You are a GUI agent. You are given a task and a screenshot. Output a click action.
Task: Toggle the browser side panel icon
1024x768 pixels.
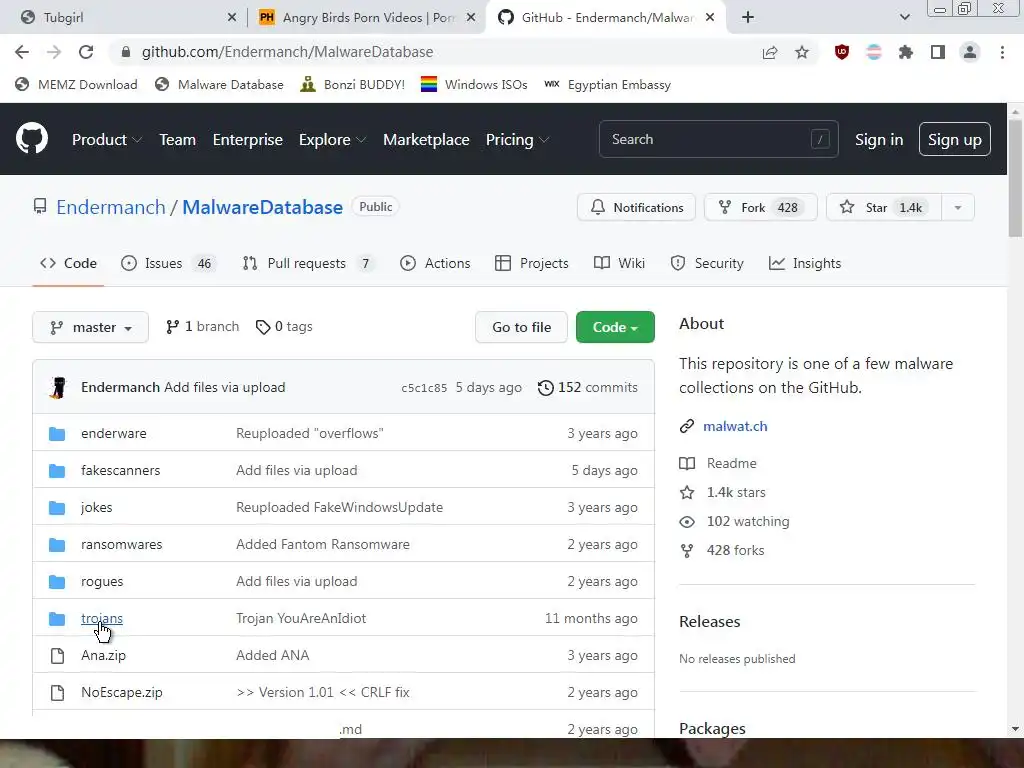938,52
